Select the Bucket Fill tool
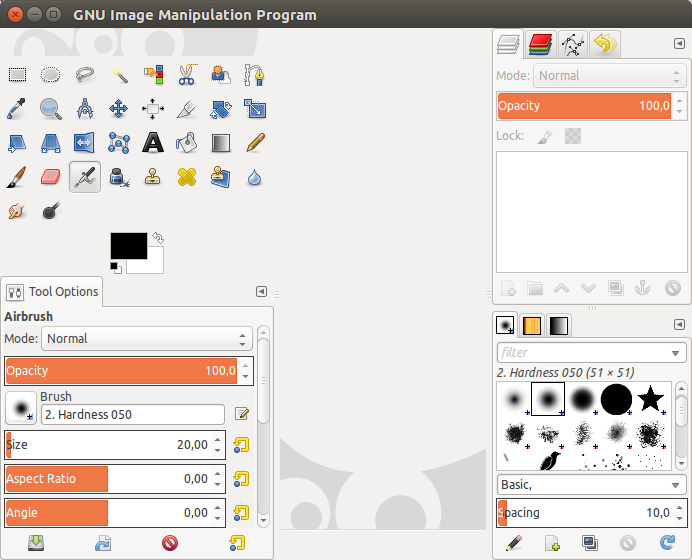This screenshot has width=692, height=560. (x=187, y=143)
